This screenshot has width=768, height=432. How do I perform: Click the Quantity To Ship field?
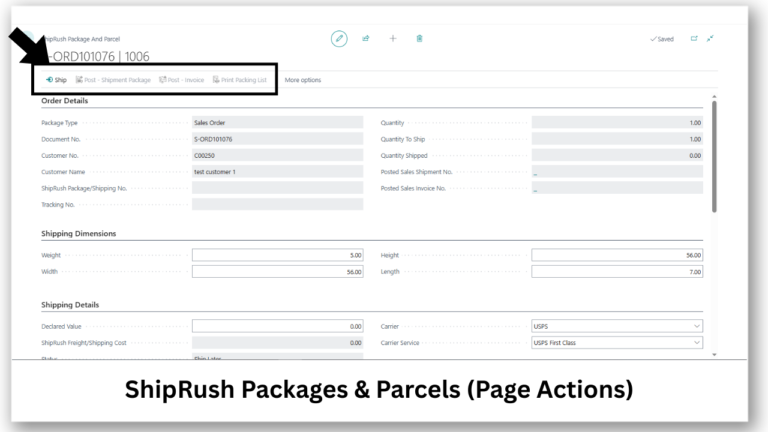(x=617, y=139)
